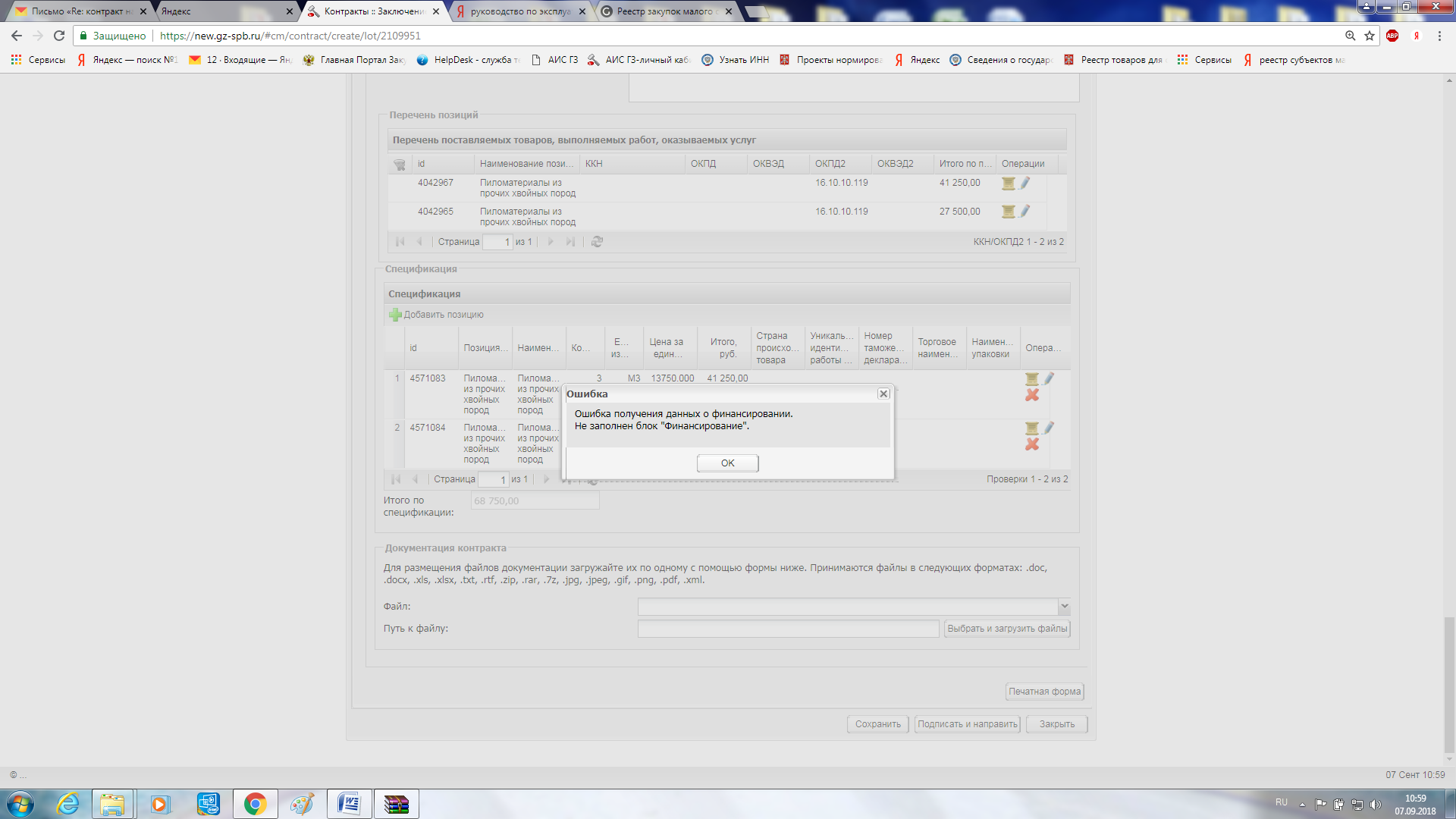Click pencil edit icon for position 4042967
Image resolution: width=1456 pixels, height=819 pixels.
click(1025, 183)
